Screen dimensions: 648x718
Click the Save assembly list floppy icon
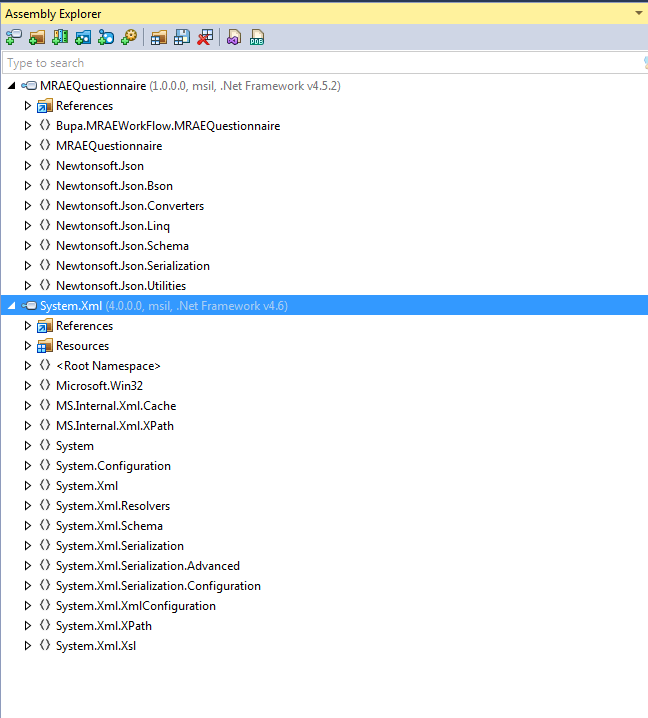tap(182, 38)
